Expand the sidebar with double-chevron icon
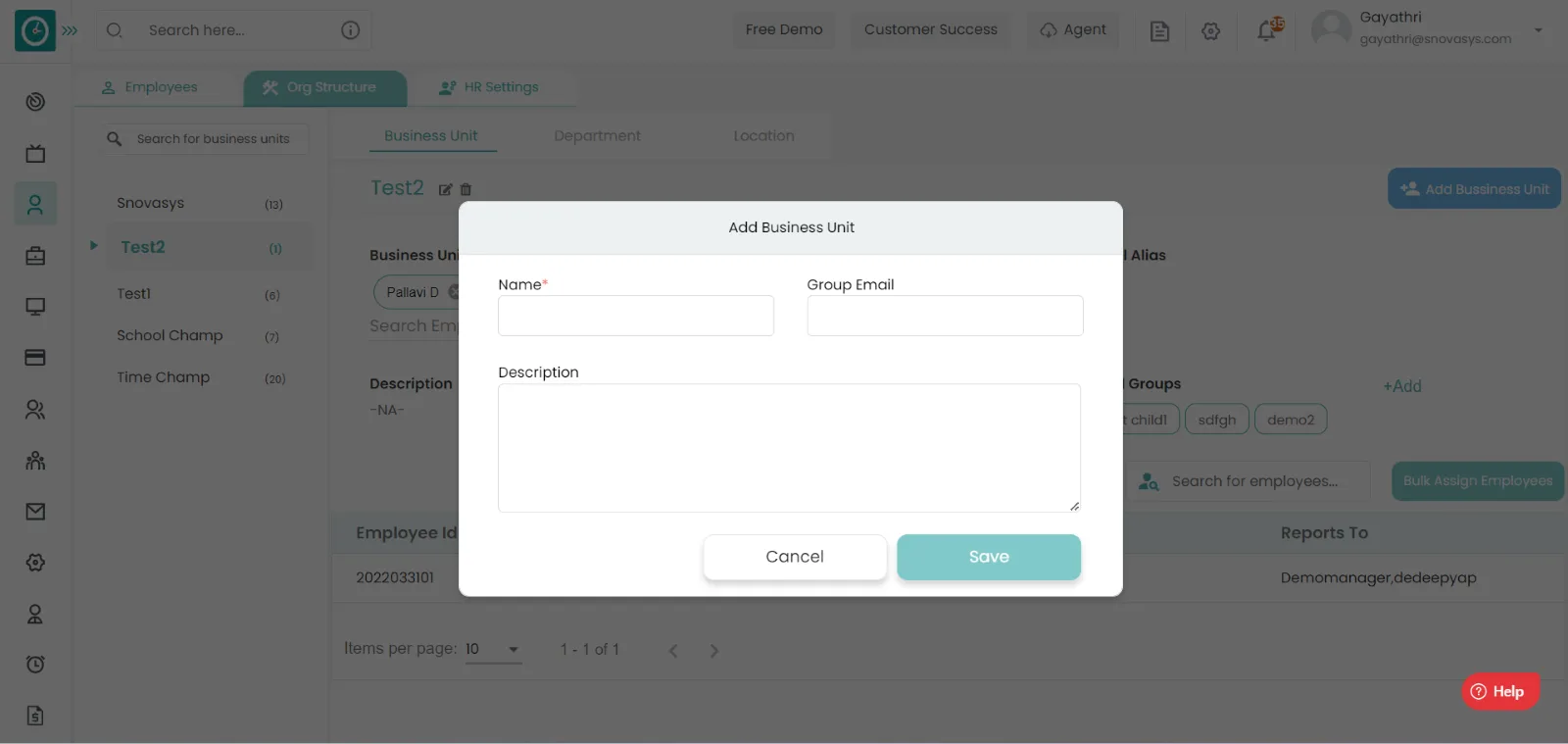The height and width of the screenshot is (744, 1568). tap(70, 30)
